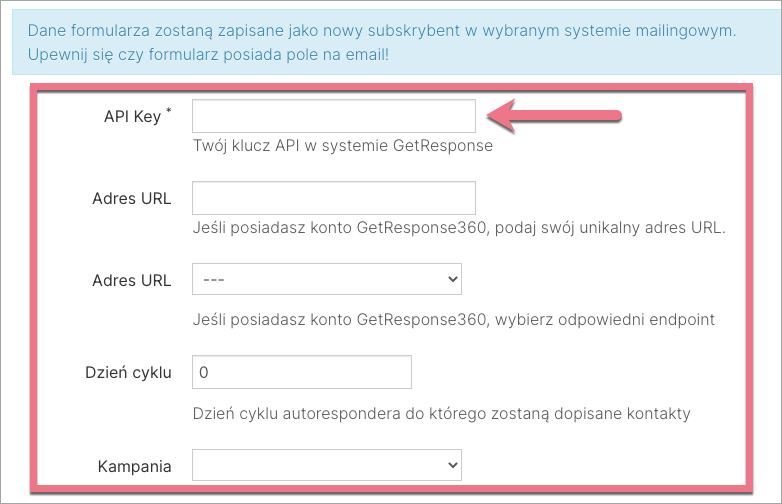Viewport: 782px width, 504px height.
Task: Click the chevron arrow on the '---' select
Action: (453, 280)
